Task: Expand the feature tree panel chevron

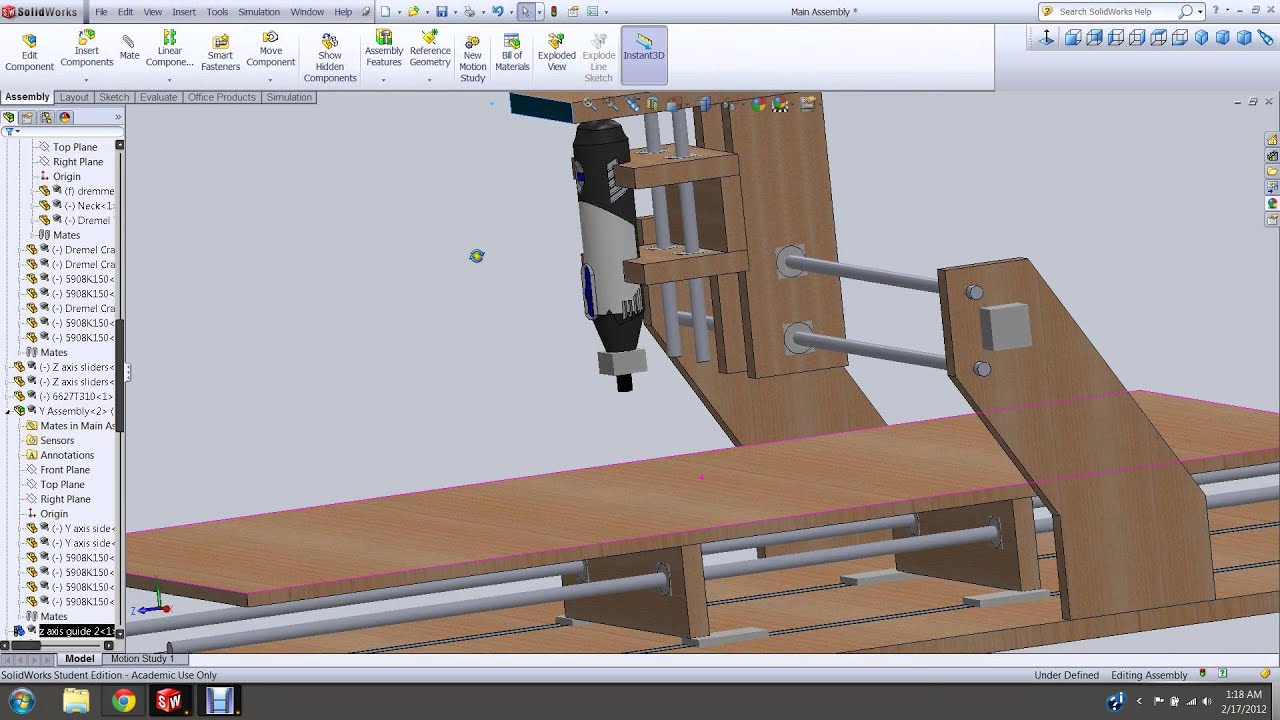Action: click(x=118, y=117)
